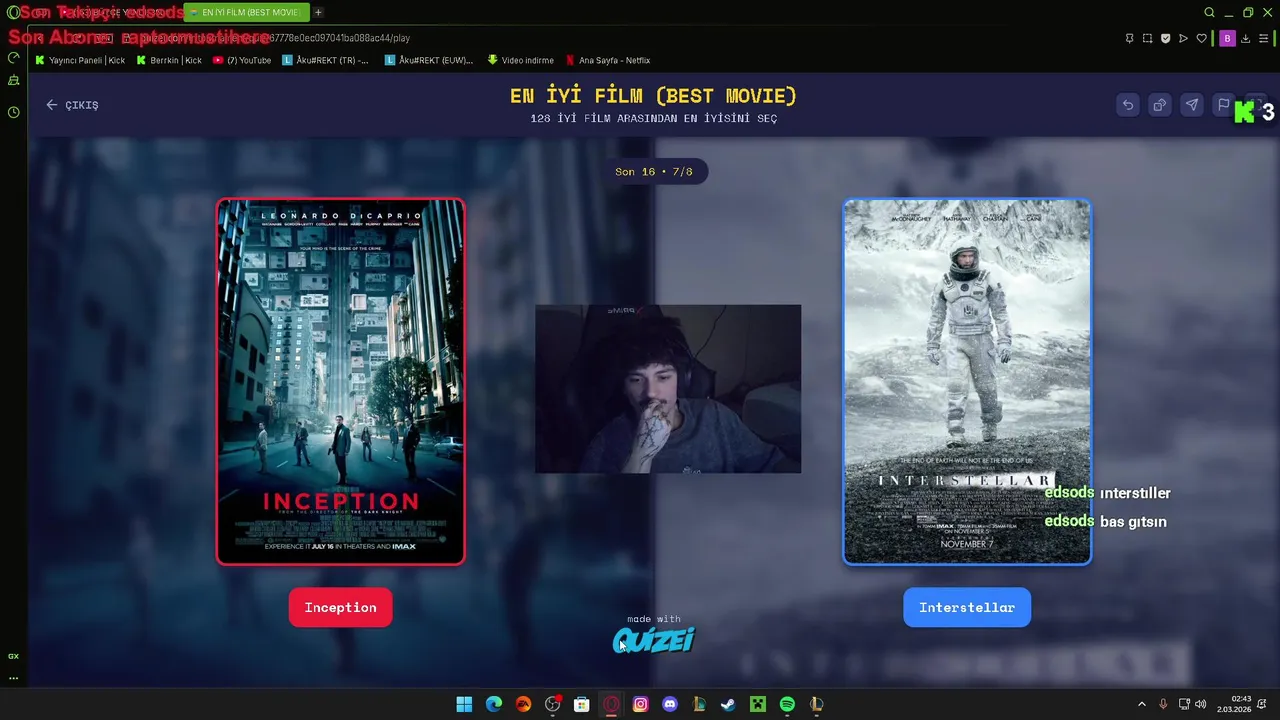Click the flag report icon
The width and height of the screenshot is (1280, 720).
click(x=1223, y=105)
